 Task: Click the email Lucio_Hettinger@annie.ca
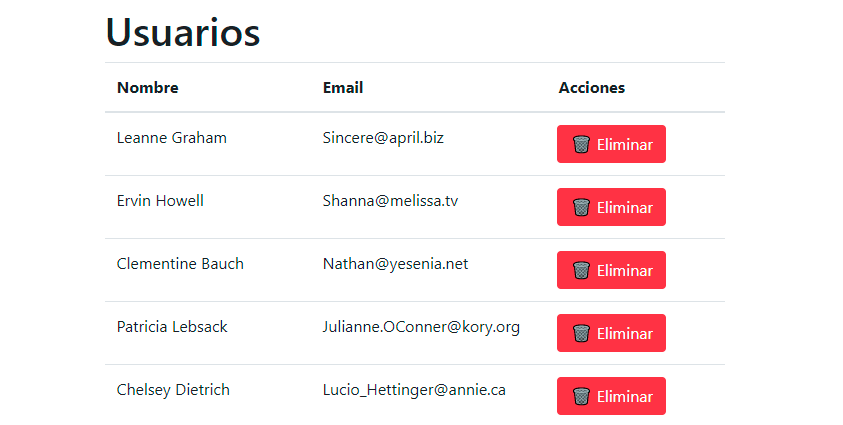[414, 390]
